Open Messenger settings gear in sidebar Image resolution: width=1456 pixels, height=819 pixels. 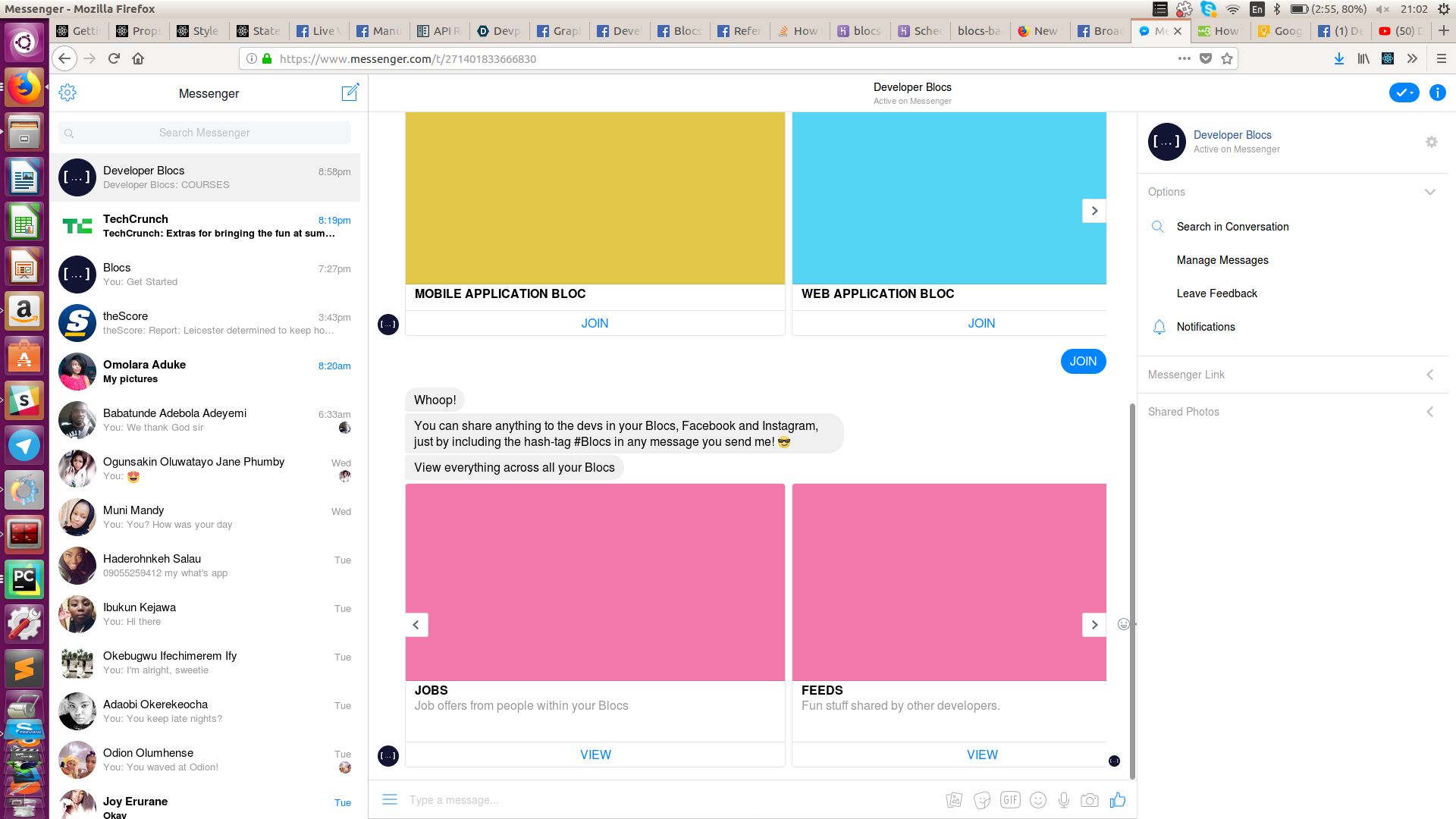click(x=67, y=93)
